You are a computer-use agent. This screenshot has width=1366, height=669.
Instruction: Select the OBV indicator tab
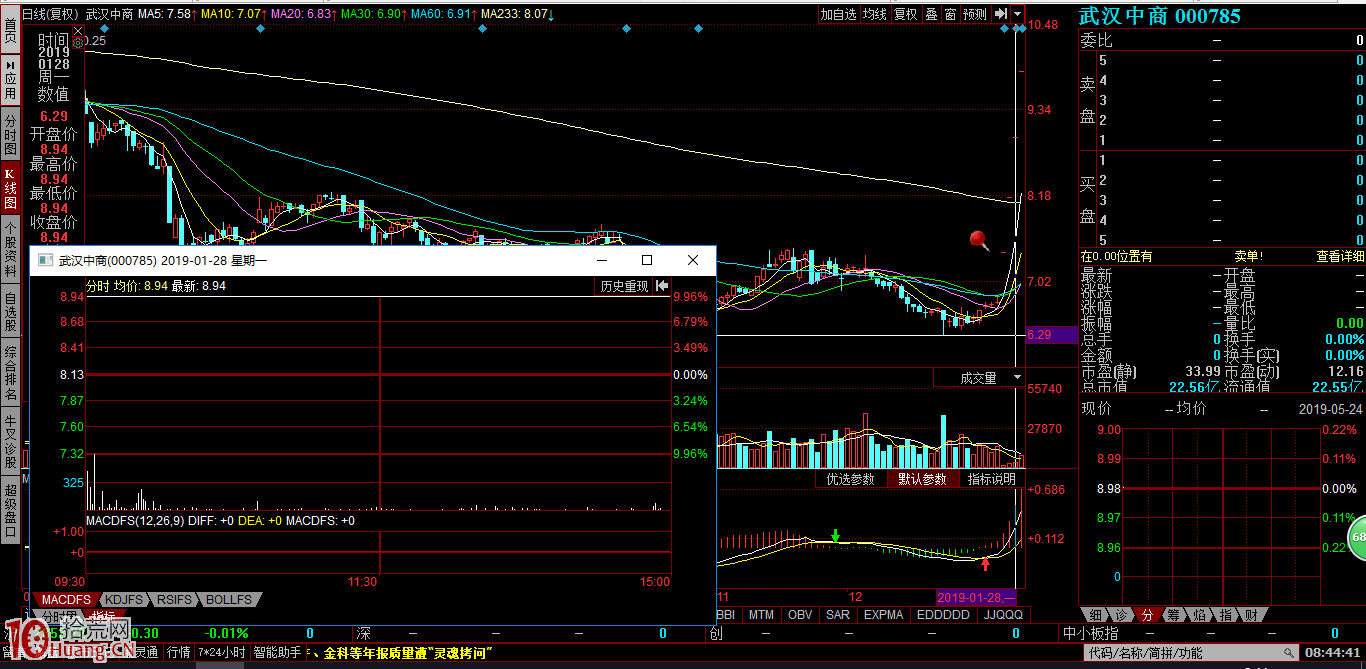click(800, 614)
